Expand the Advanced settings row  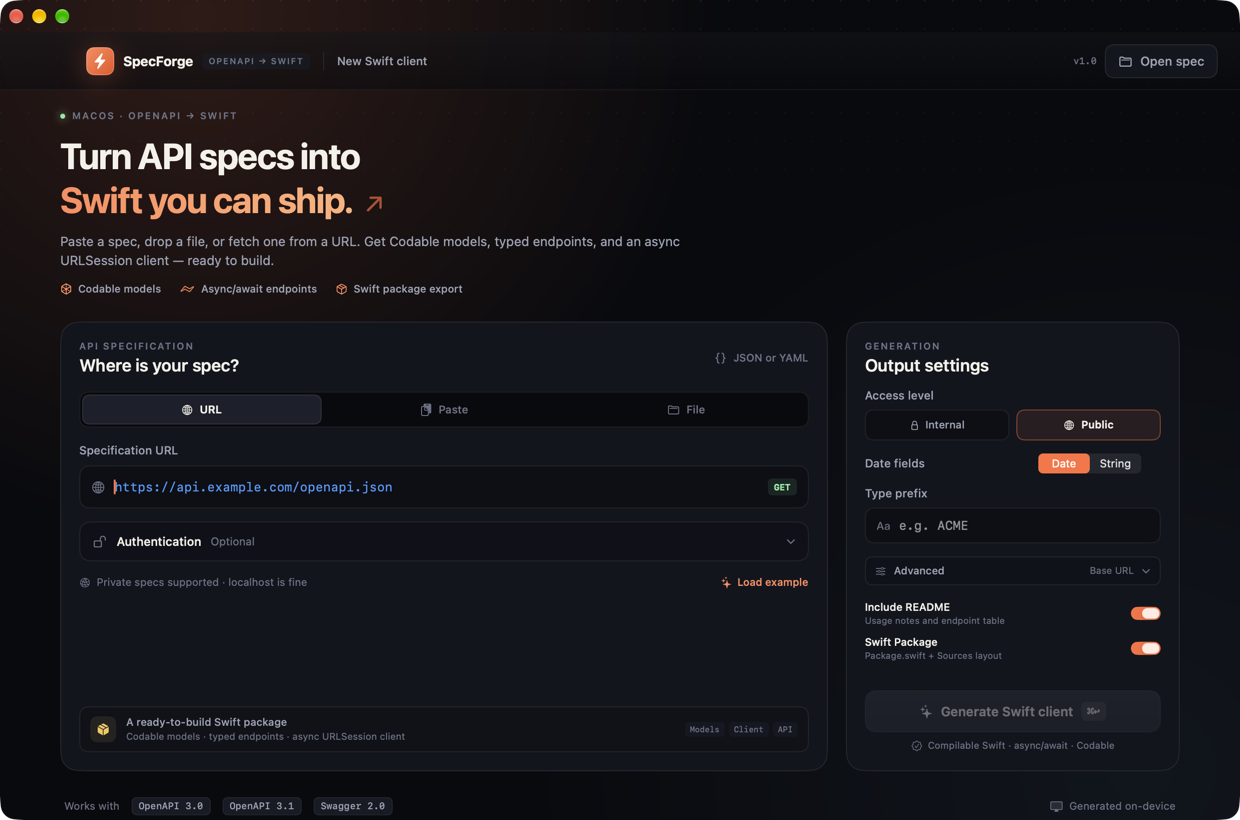point(1012,571)
